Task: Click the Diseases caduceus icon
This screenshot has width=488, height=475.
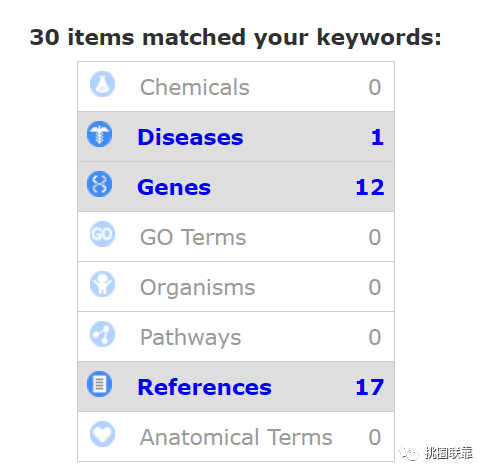Action: pyautogui.click(x=99, y=134)
